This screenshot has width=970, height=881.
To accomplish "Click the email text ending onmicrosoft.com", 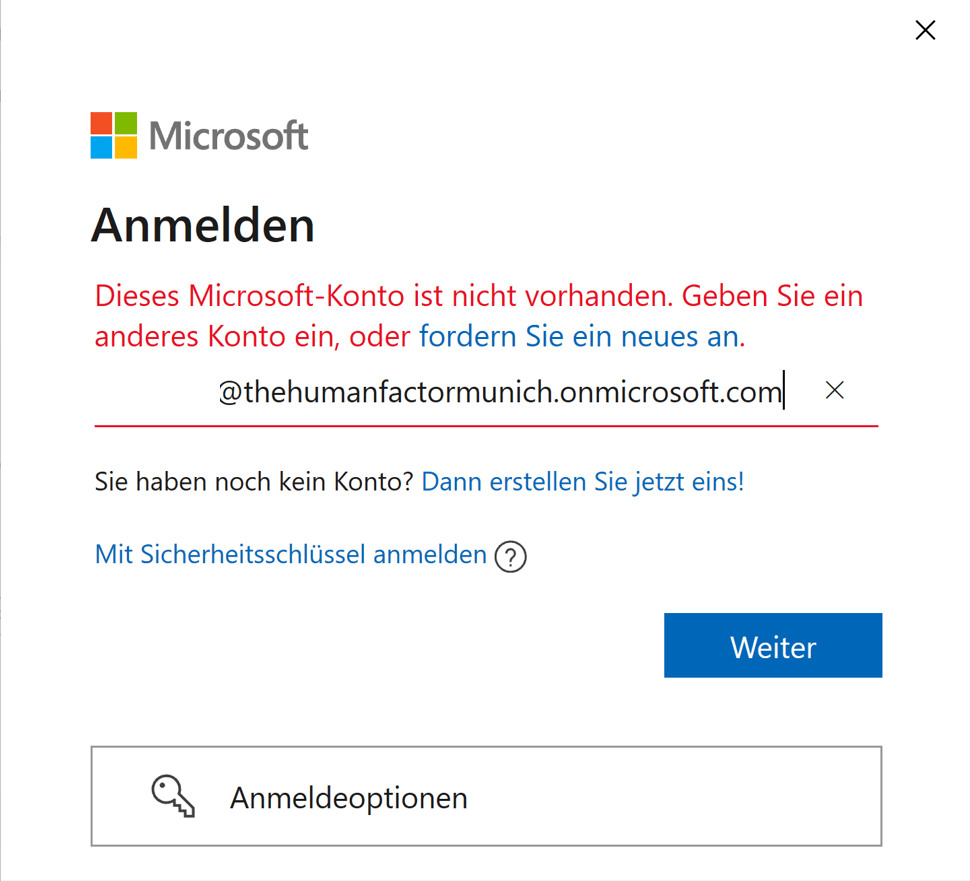I will 501,392.
